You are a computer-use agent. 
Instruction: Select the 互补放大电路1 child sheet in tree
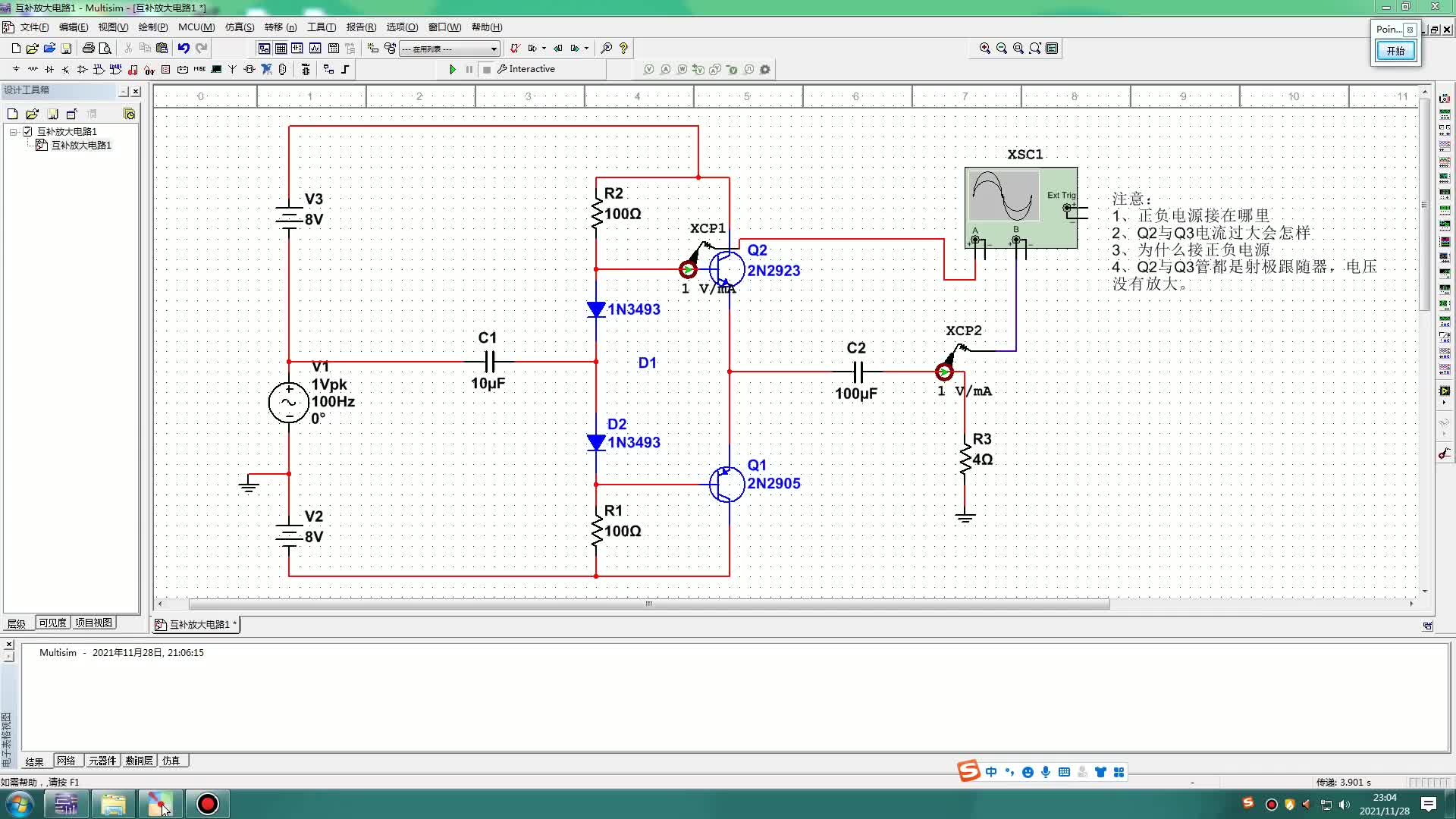click(81, 145)
